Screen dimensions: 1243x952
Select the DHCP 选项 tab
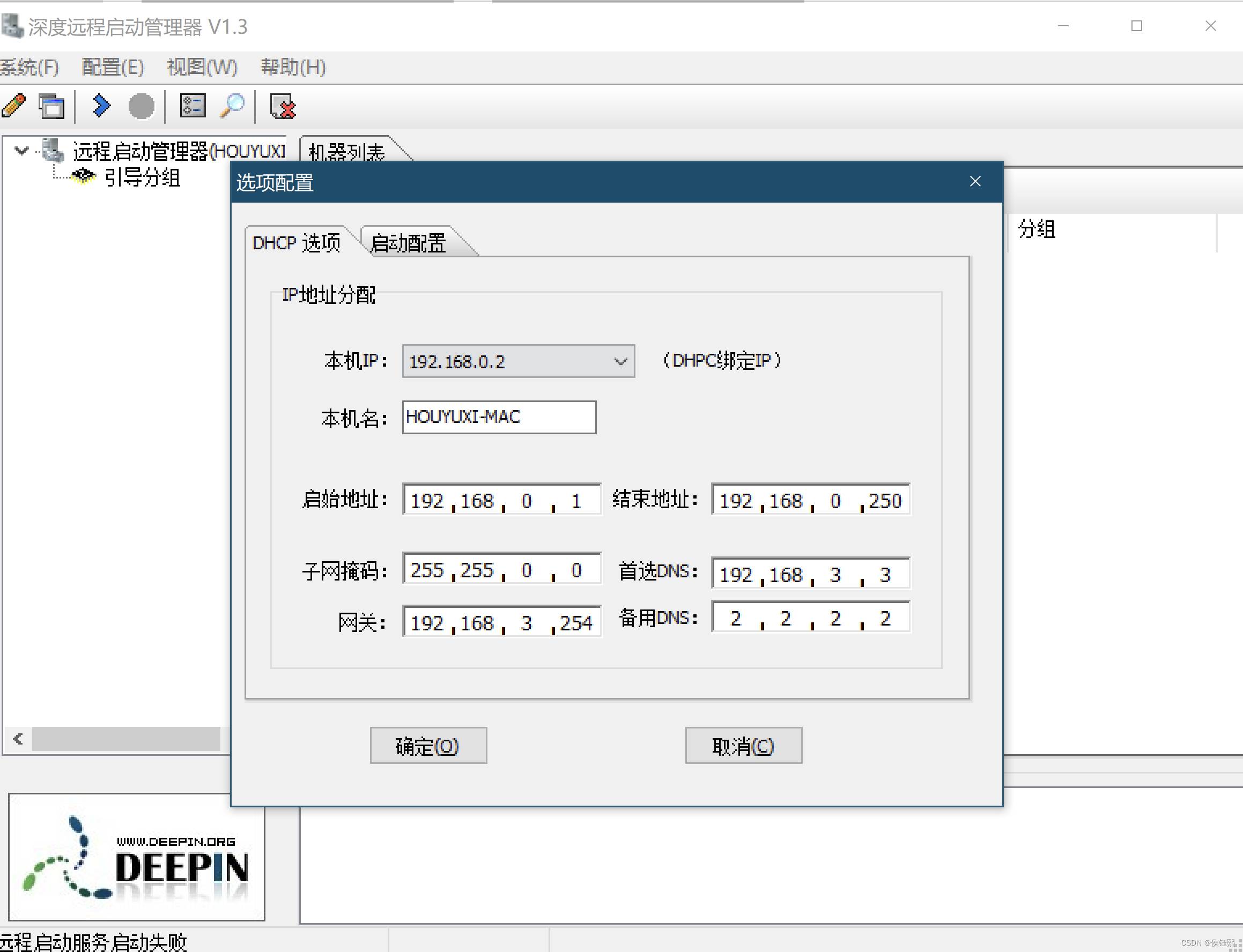pos(297,243)
